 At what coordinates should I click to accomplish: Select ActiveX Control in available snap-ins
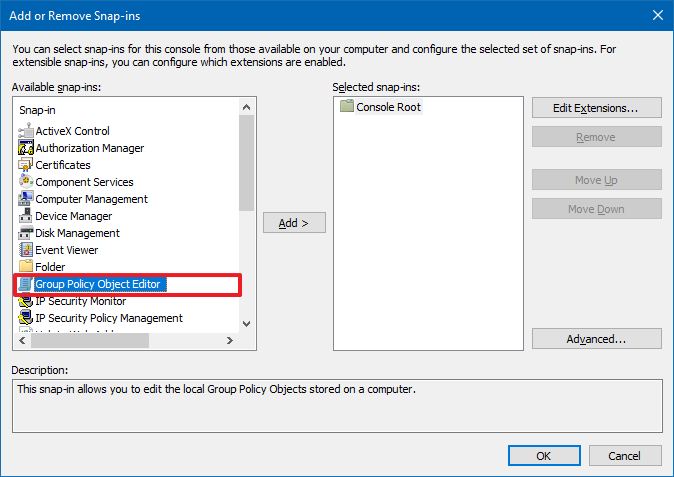tap(72, 131)
